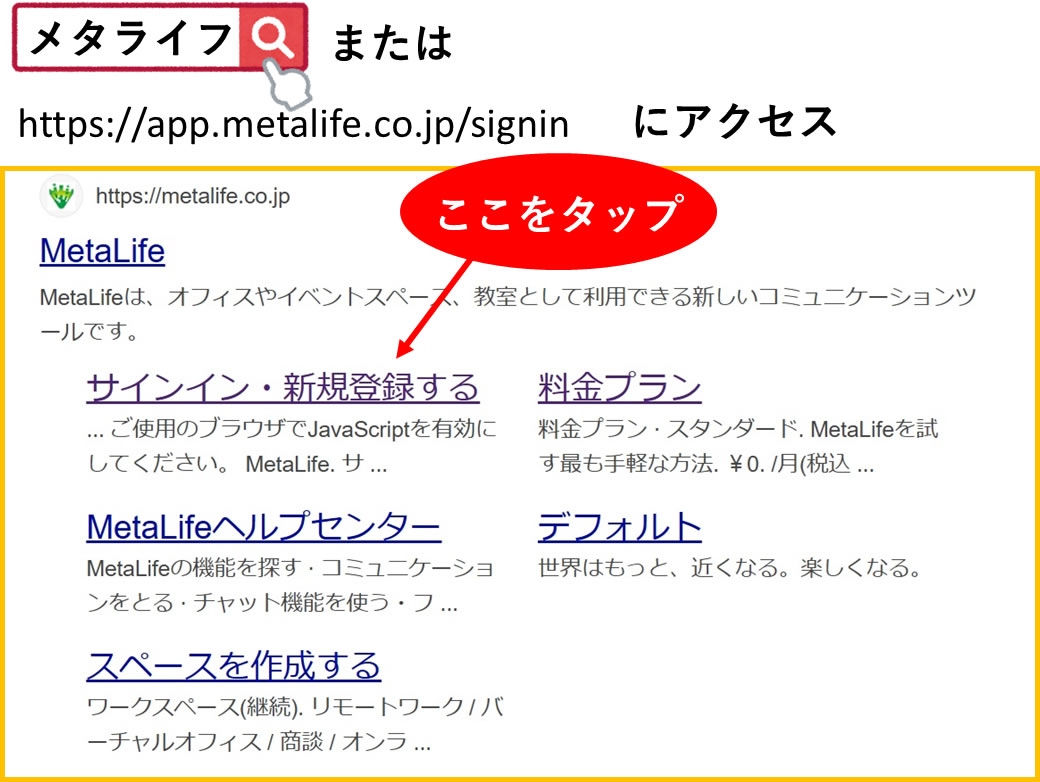The image size is (1040, 782).
Task: Click the https://metalife.co.jp site address
Action: click(192, 196)
